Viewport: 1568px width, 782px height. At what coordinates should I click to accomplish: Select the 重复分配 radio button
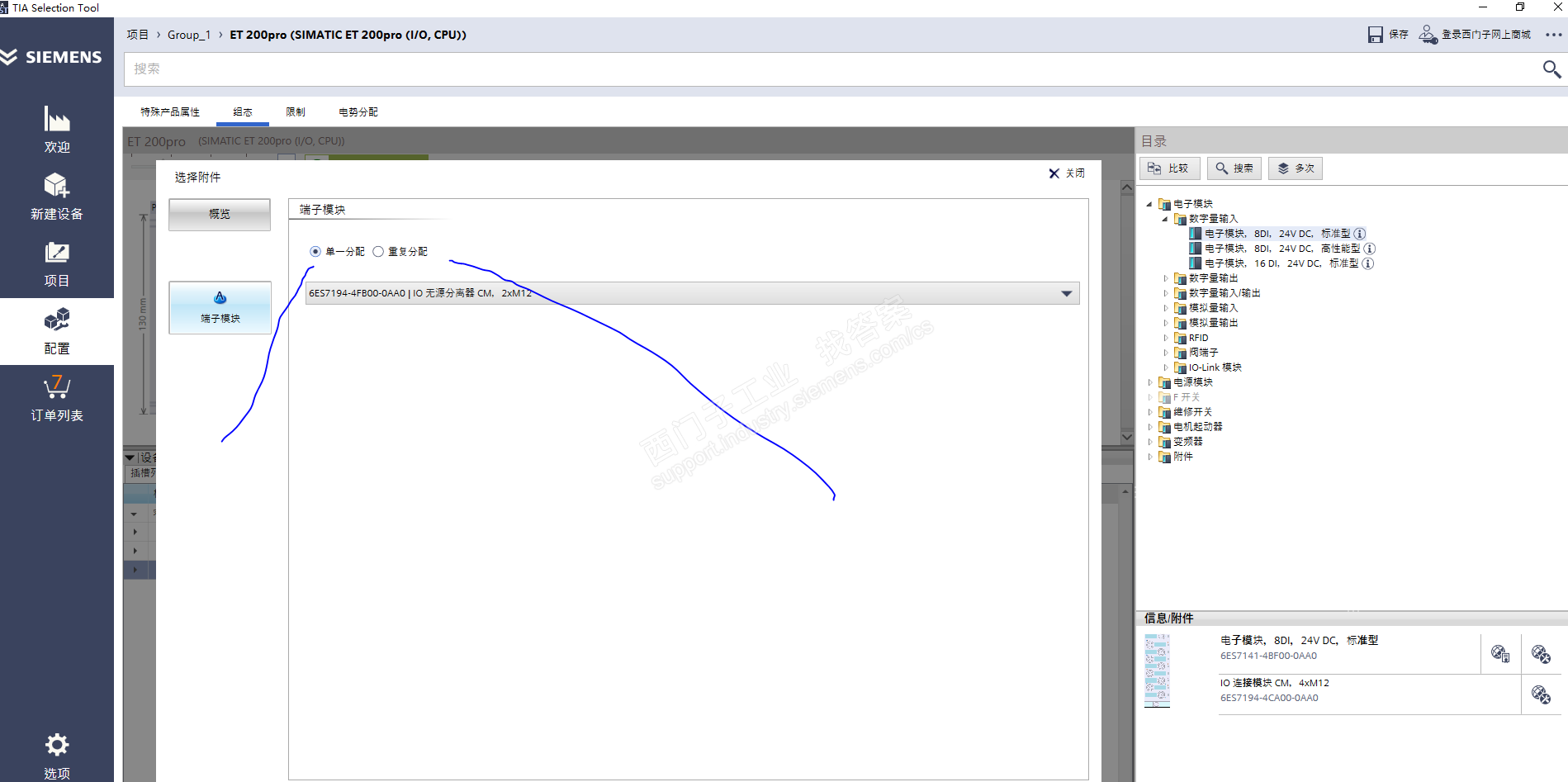(378, 252)
